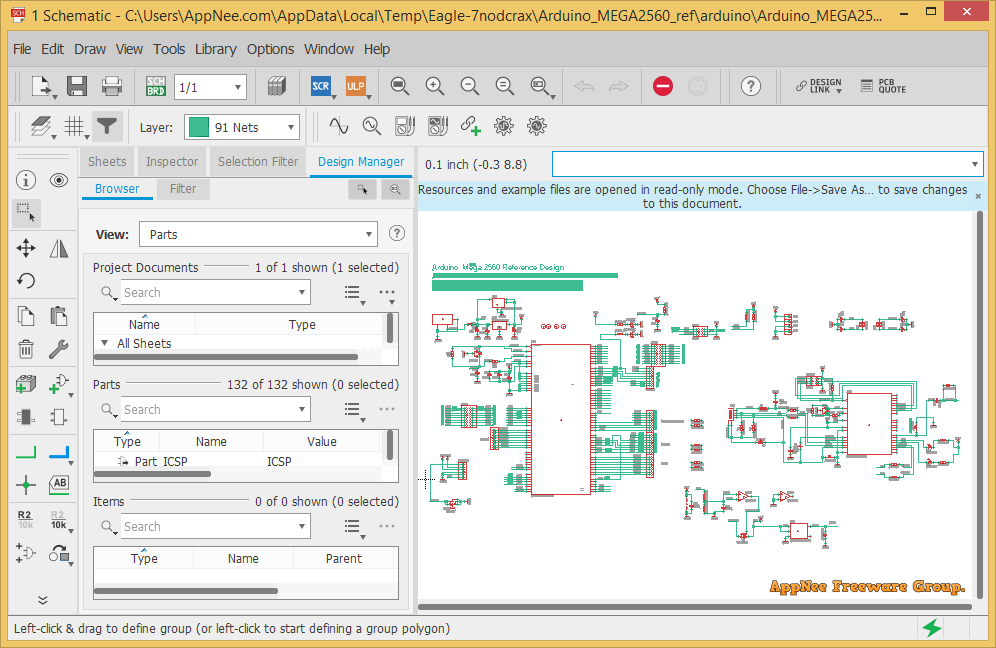Open the command line history dropdown

[974, 164]
